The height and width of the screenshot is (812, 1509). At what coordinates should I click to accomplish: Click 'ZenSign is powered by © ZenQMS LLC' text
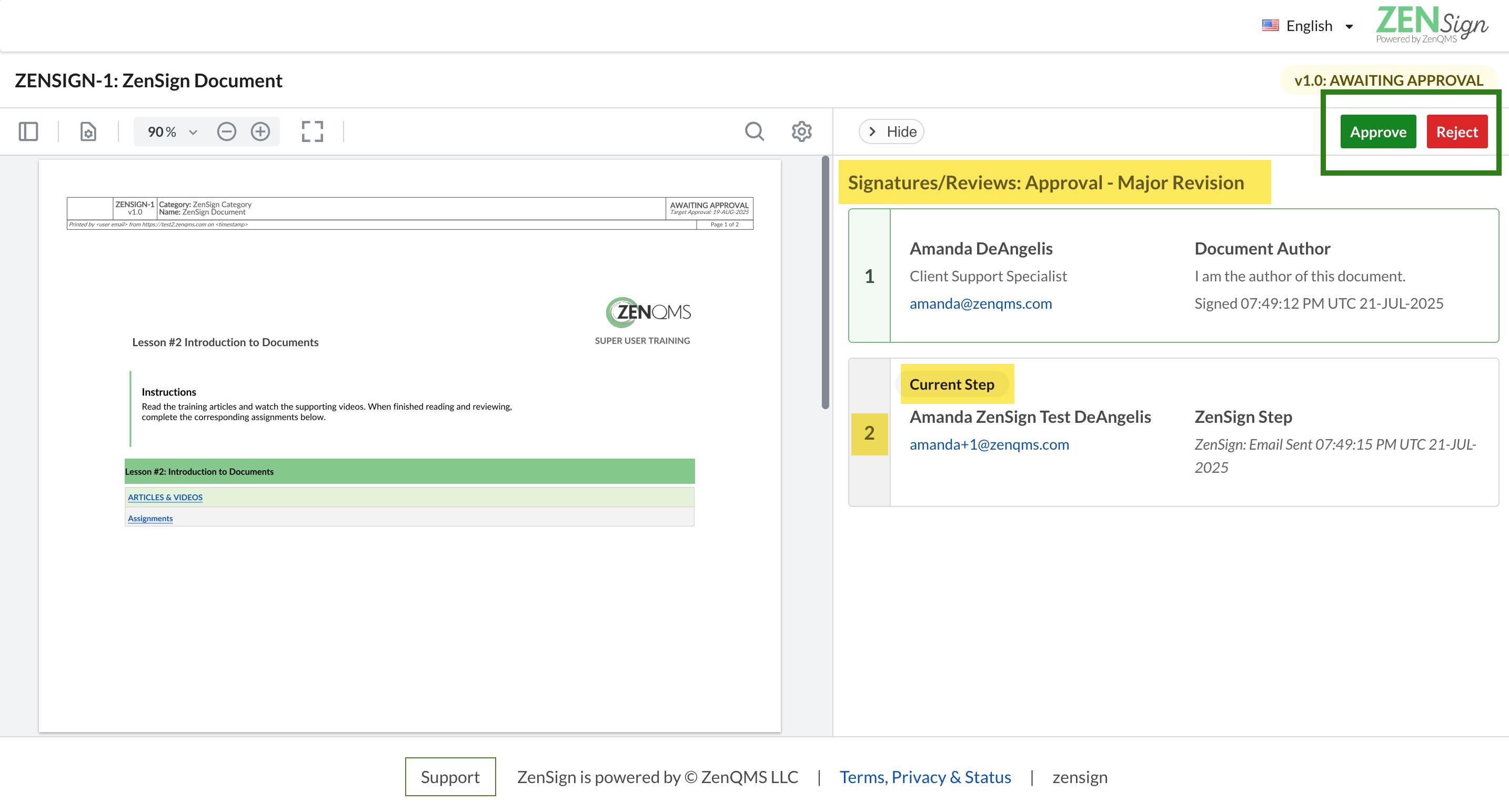click(657, 777)
